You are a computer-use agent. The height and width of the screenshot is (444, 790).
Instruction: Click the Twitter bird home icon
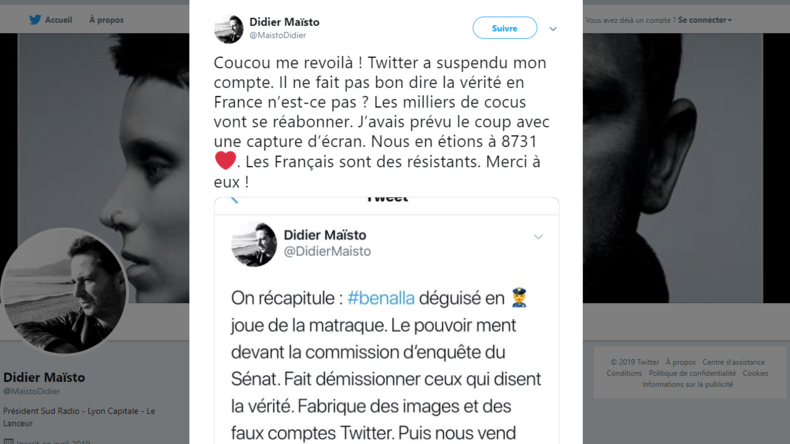coord(35,19)
